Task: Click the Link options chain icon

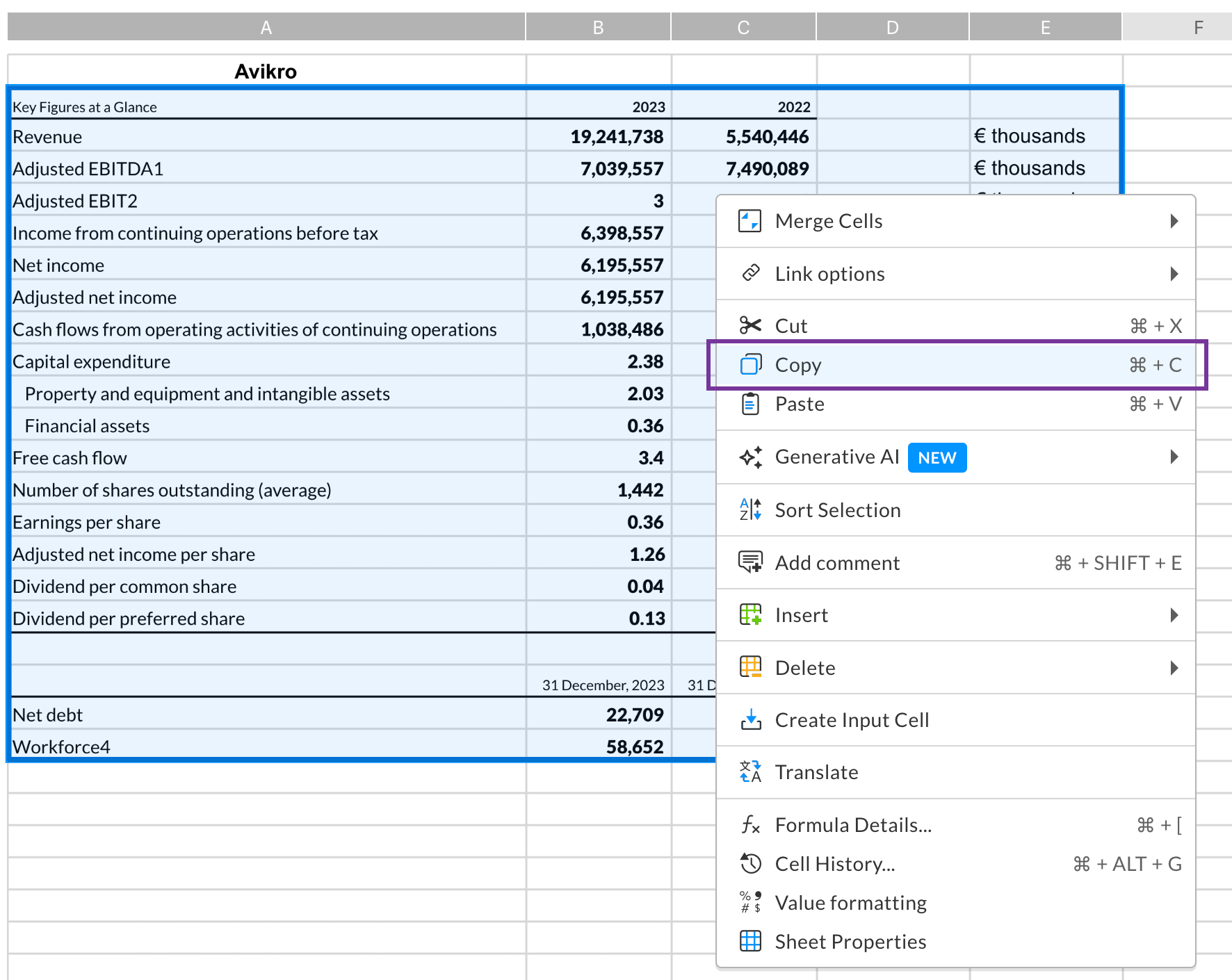Action: pyautogui.click(x=750, y=273)
